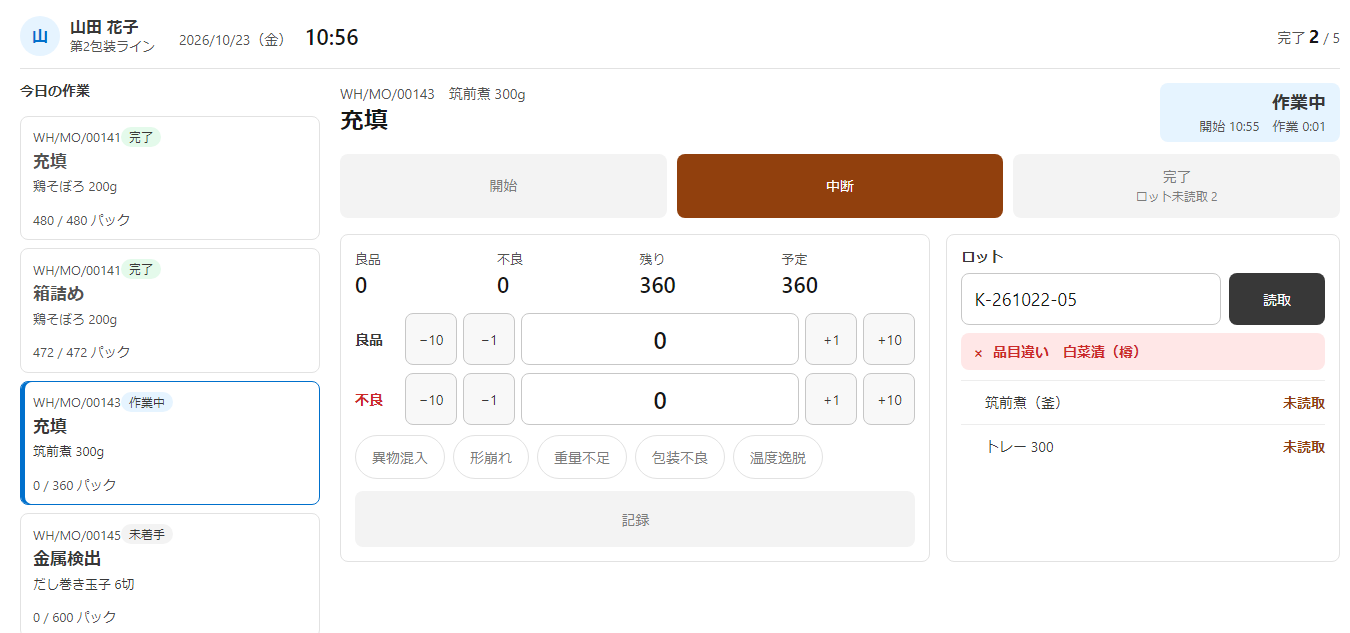1350x633 pixels.
Task: Click the 読取 lot scan button
Action: 1277,299
